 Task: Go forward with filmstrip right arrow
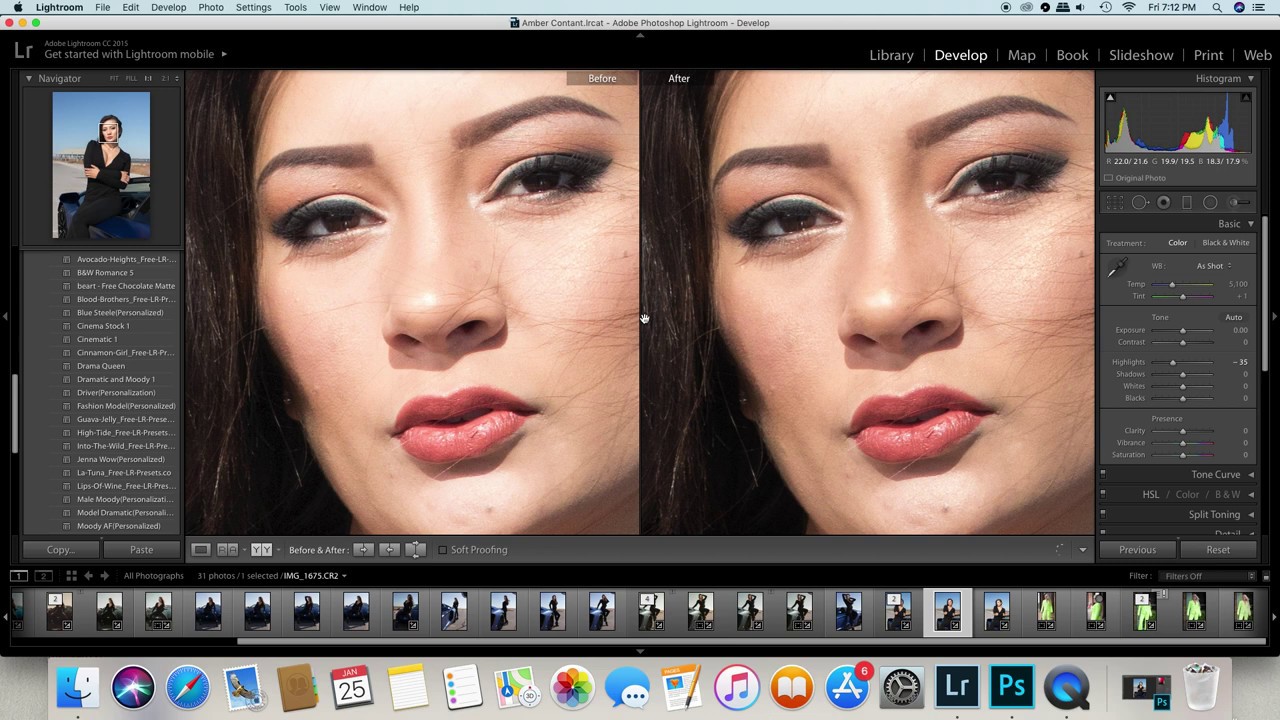104,576
